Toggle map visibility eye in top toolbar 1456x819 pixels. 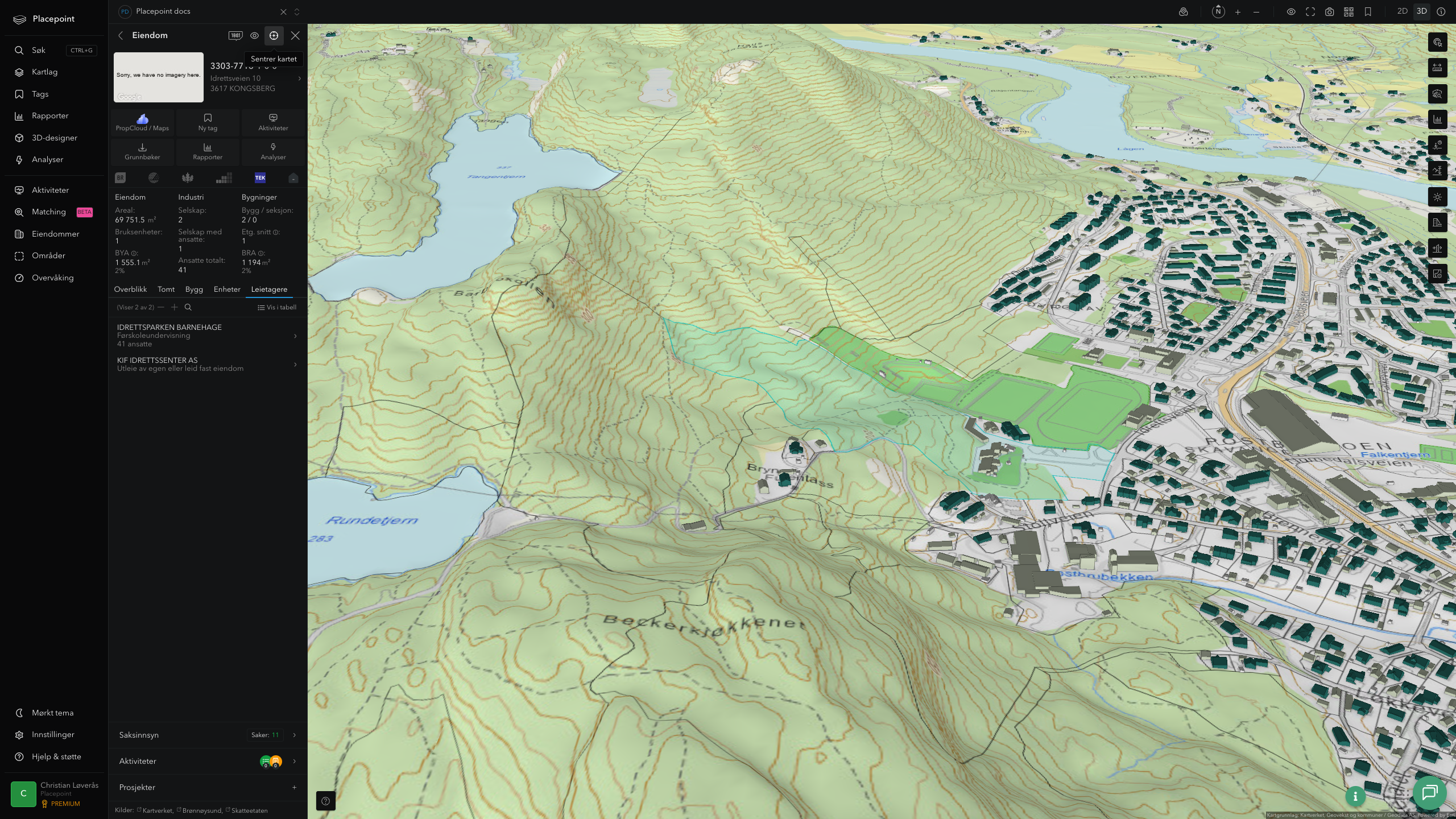pos(1291,11)
